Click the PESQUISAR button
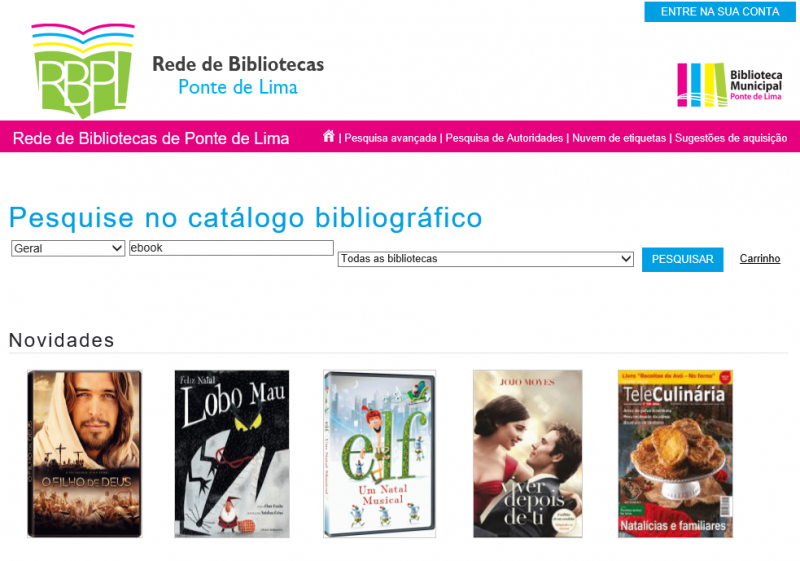The height and width of the screenshot is (561, 800). pyautogui.click(x=682, y=259)
